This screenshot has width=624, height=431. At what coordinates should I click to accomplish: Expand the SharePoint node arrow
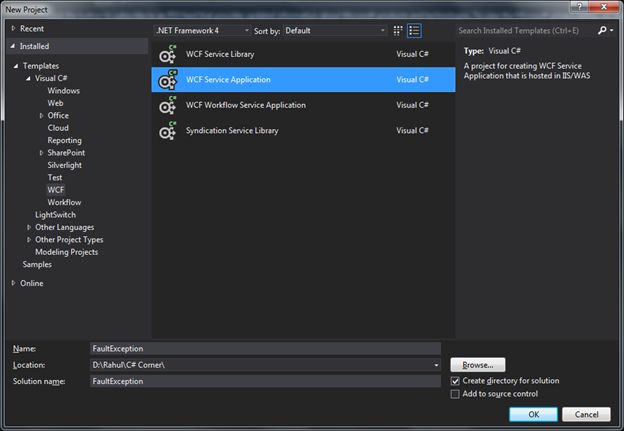pyautogui.click(x=41, y=153)
